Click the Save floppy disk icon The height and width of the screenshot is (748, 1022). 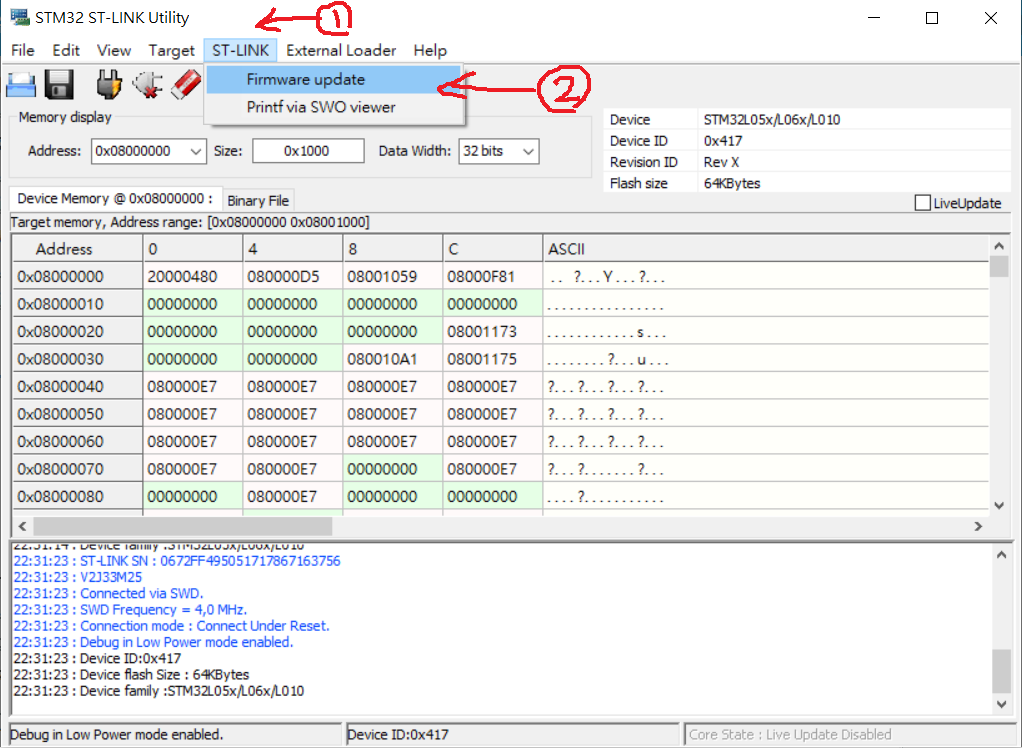(x=59, y=85)
